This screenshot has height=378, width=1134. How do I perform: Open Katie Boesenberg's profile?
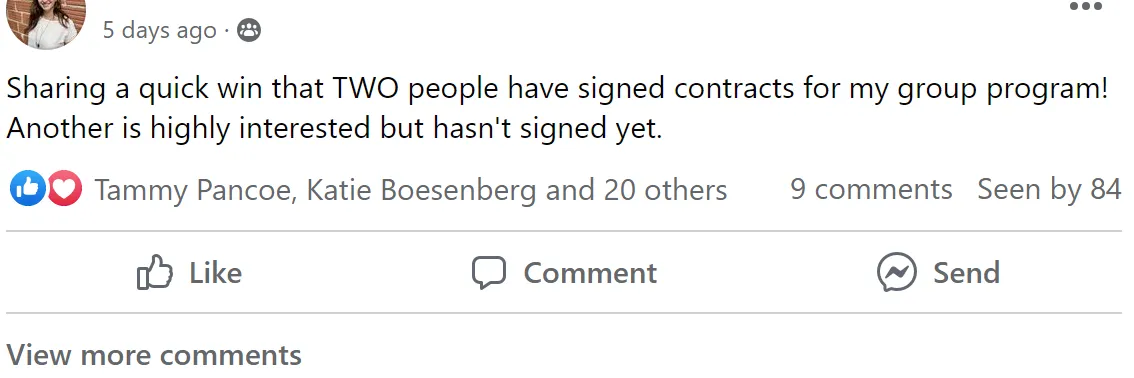click(x=422, y=190)
